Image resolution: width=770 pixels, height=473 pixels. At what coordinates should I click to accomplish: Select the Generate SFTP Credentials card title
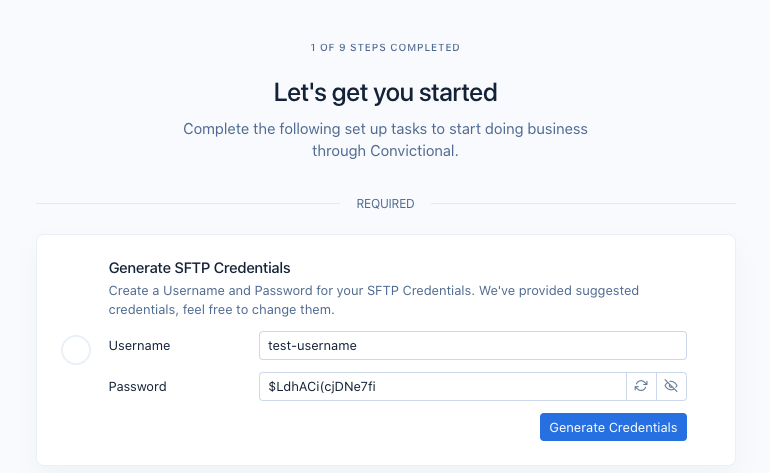pos(199,267)
